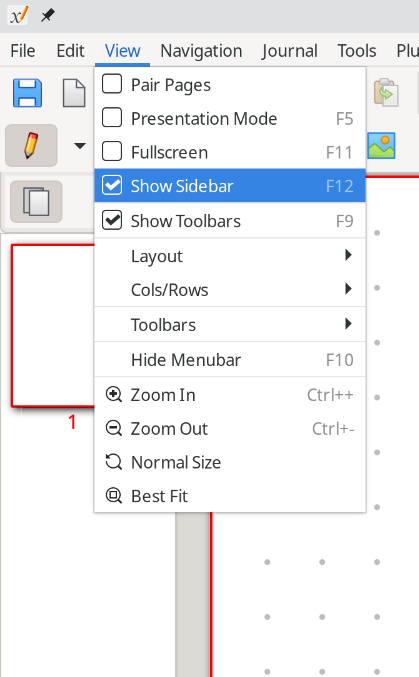Select page 1 thumbnail in sidebar

(53, 326)
